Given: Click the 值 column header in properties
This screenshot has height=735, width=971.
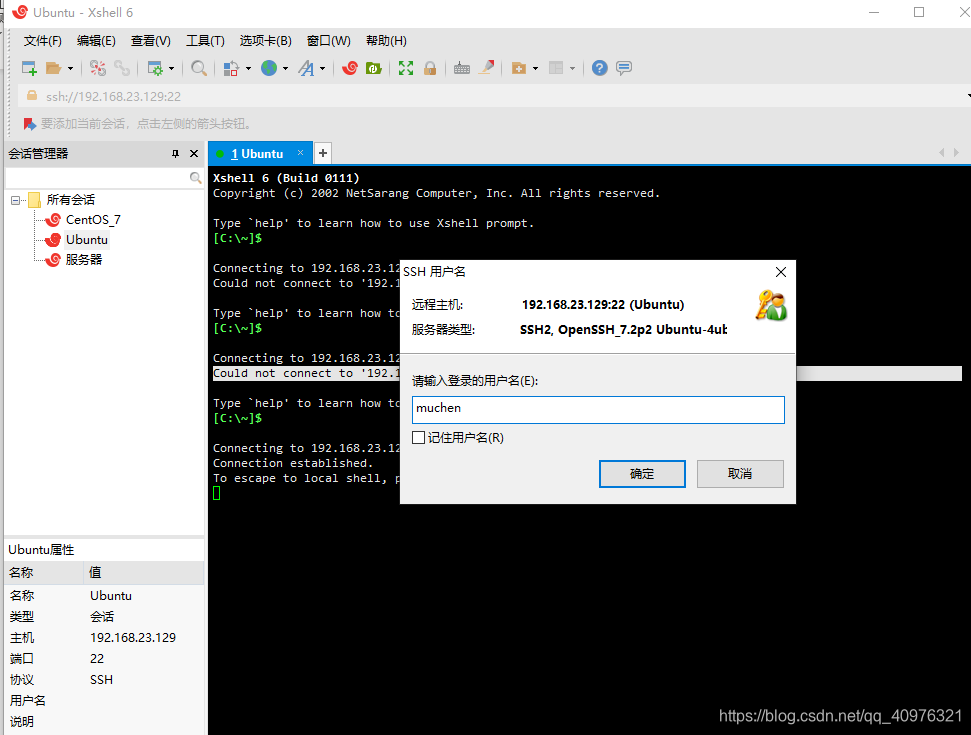Looking at the screenshot, I should click(x=144, y=573).
